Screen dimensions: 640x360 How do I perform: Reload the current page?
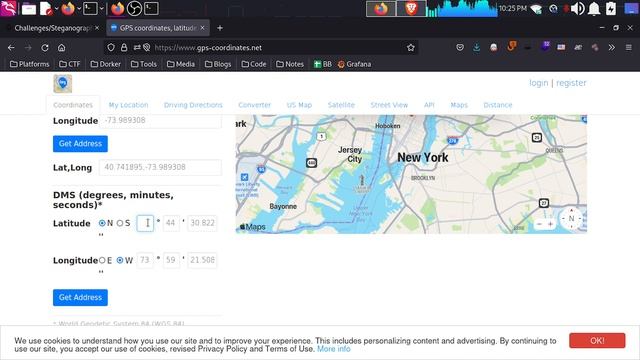coord(45,47)
